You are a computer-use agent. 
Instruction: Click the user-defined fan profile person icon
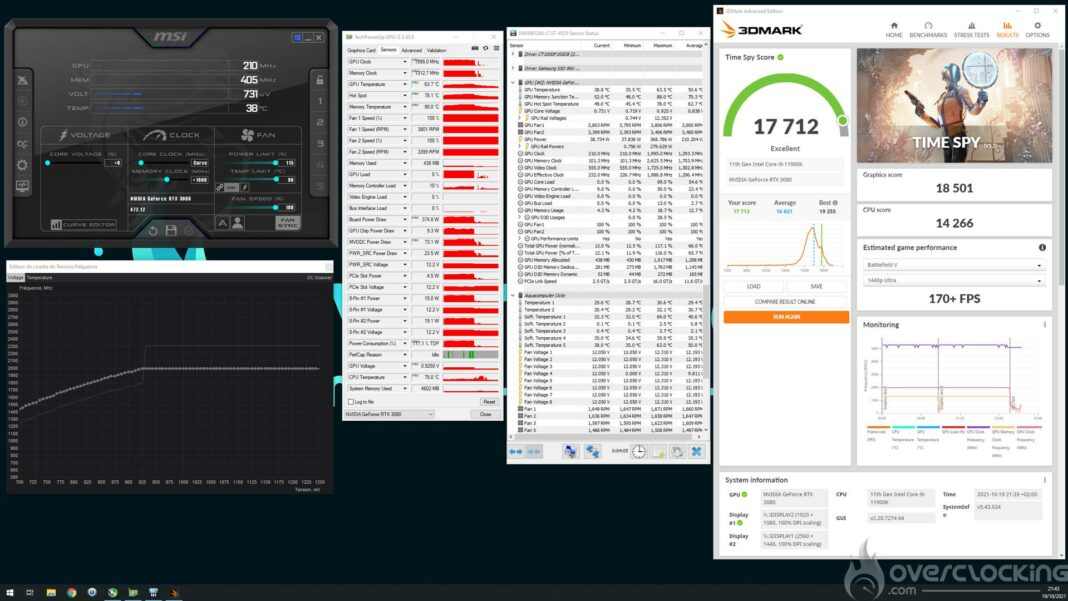[237, 223]
